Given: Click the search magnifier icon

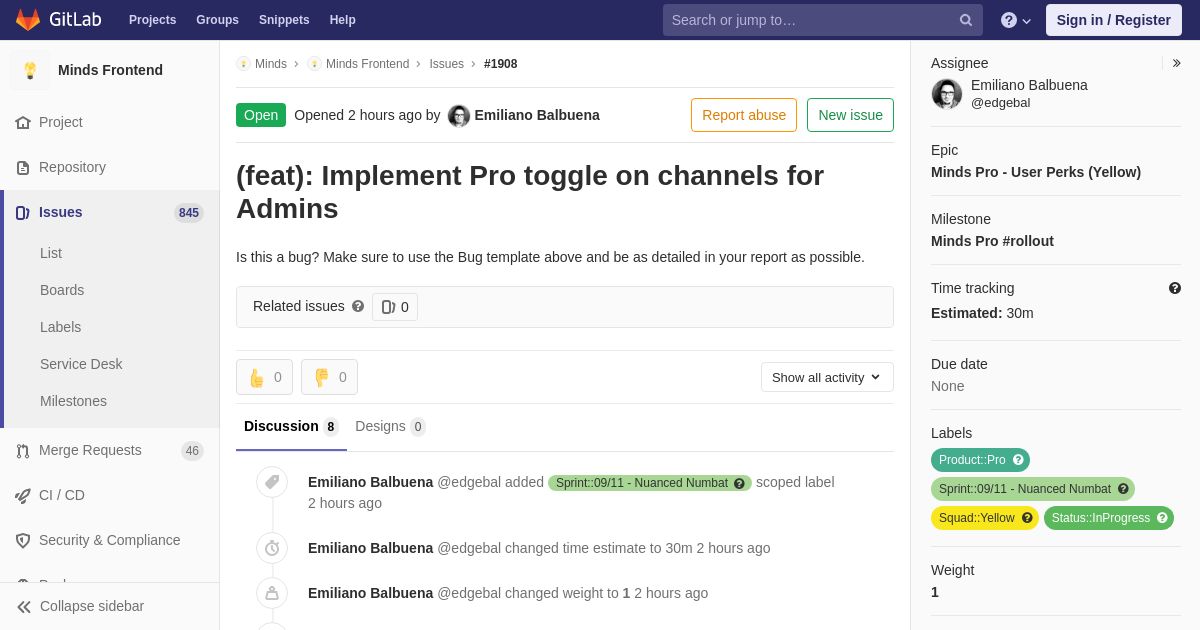Looking at the screenshot, I should [x=966, y=20].
